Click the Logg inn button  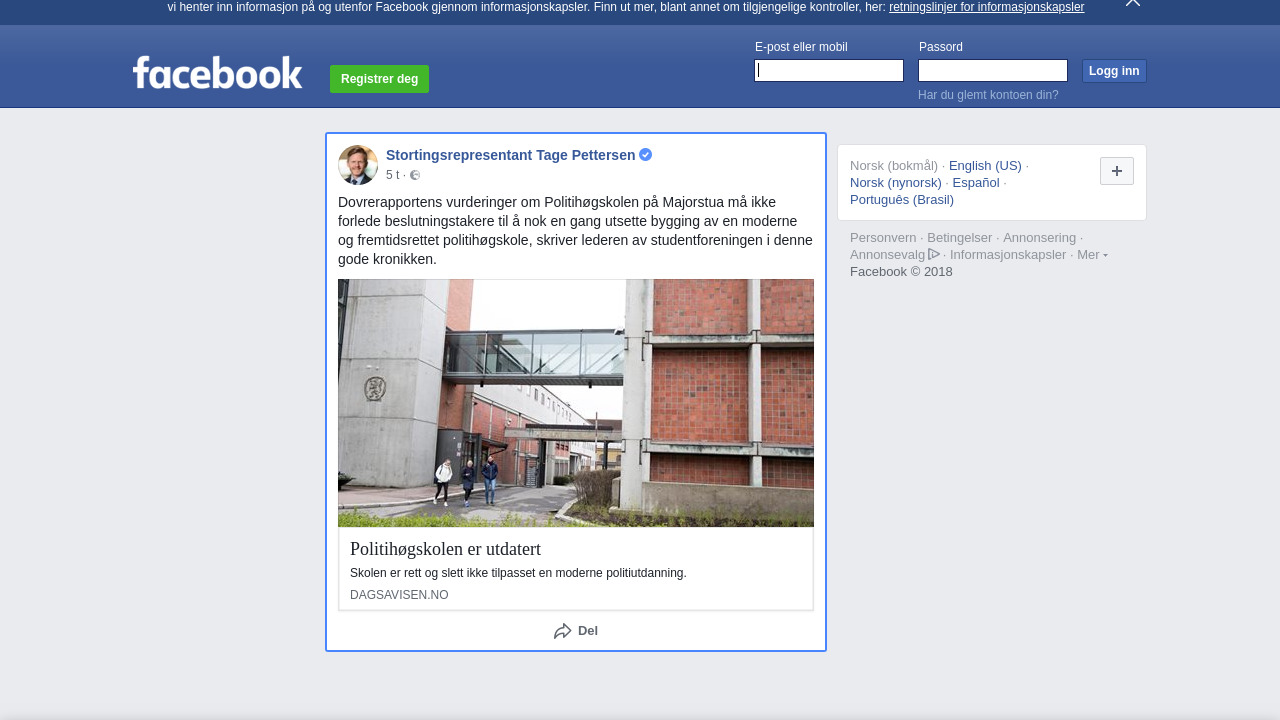(1114, 71)
